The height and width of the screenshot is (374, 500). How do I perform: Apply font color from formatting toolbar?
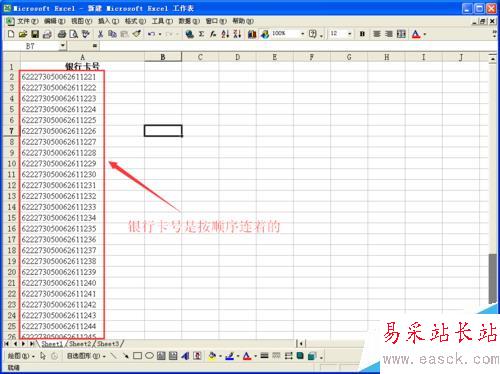[x=416, y=34]
